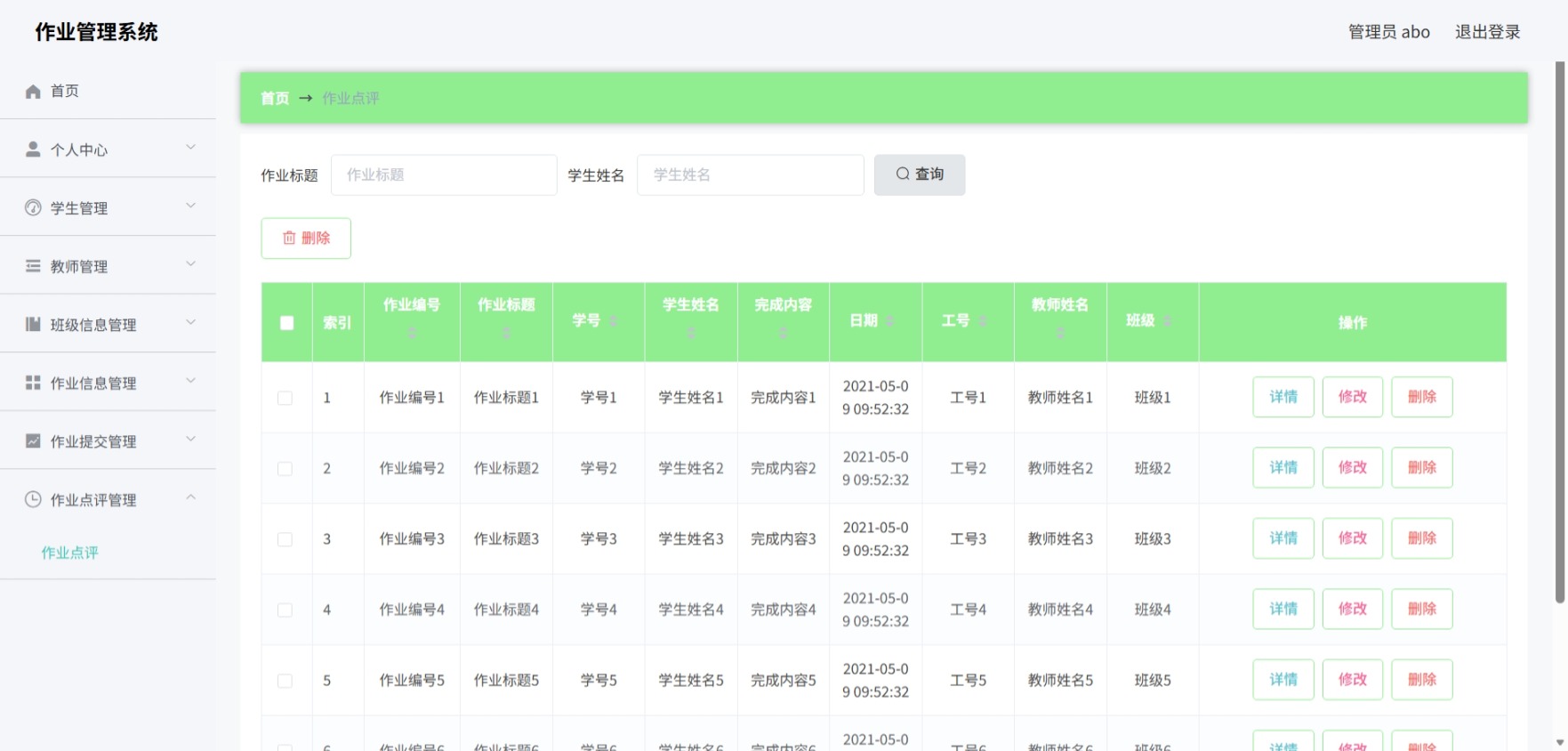Click 首页 in the breadcrumb
Screen dimensions: 1568x751
(x=275, y=98)
